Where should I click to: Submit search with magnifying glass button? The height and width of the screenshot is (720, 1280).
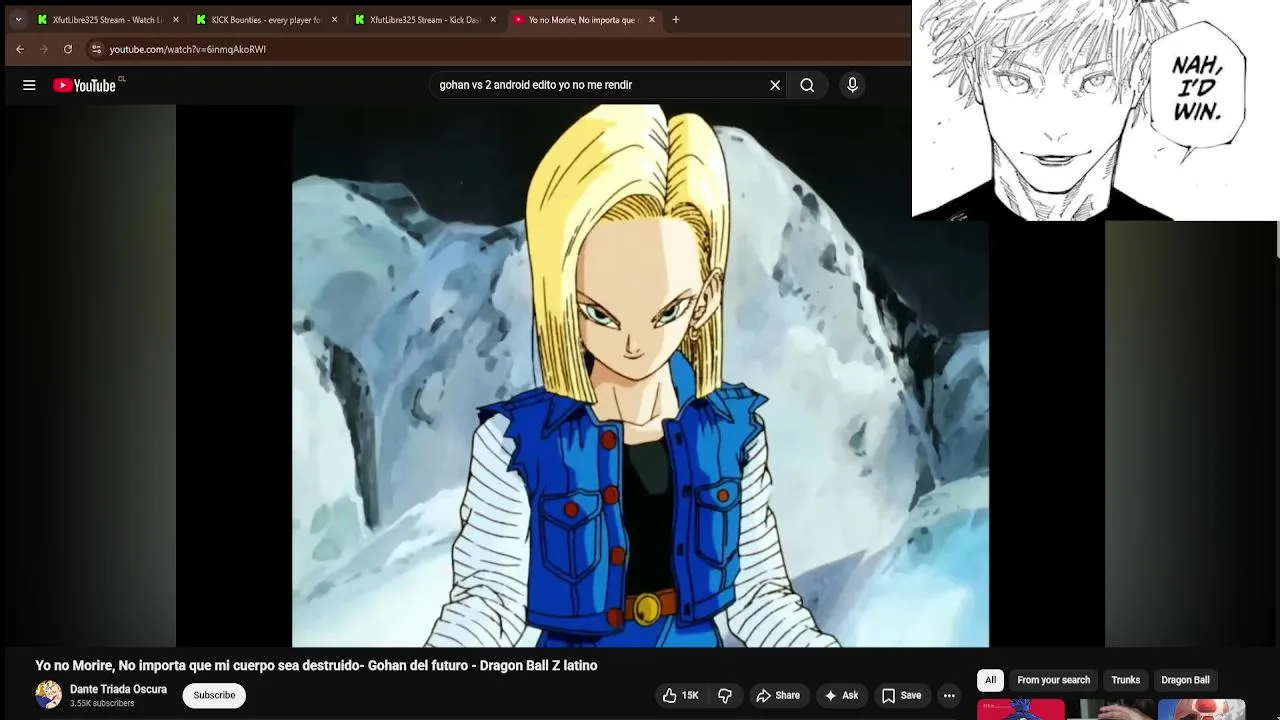[x=807, y=85]
